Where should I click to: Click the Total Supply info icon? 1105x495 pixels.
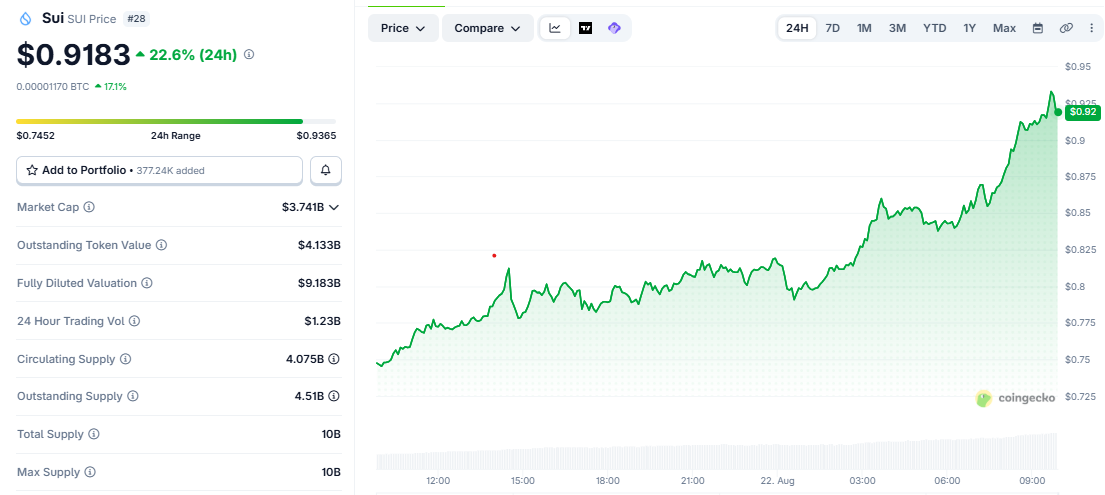(94, 434)
